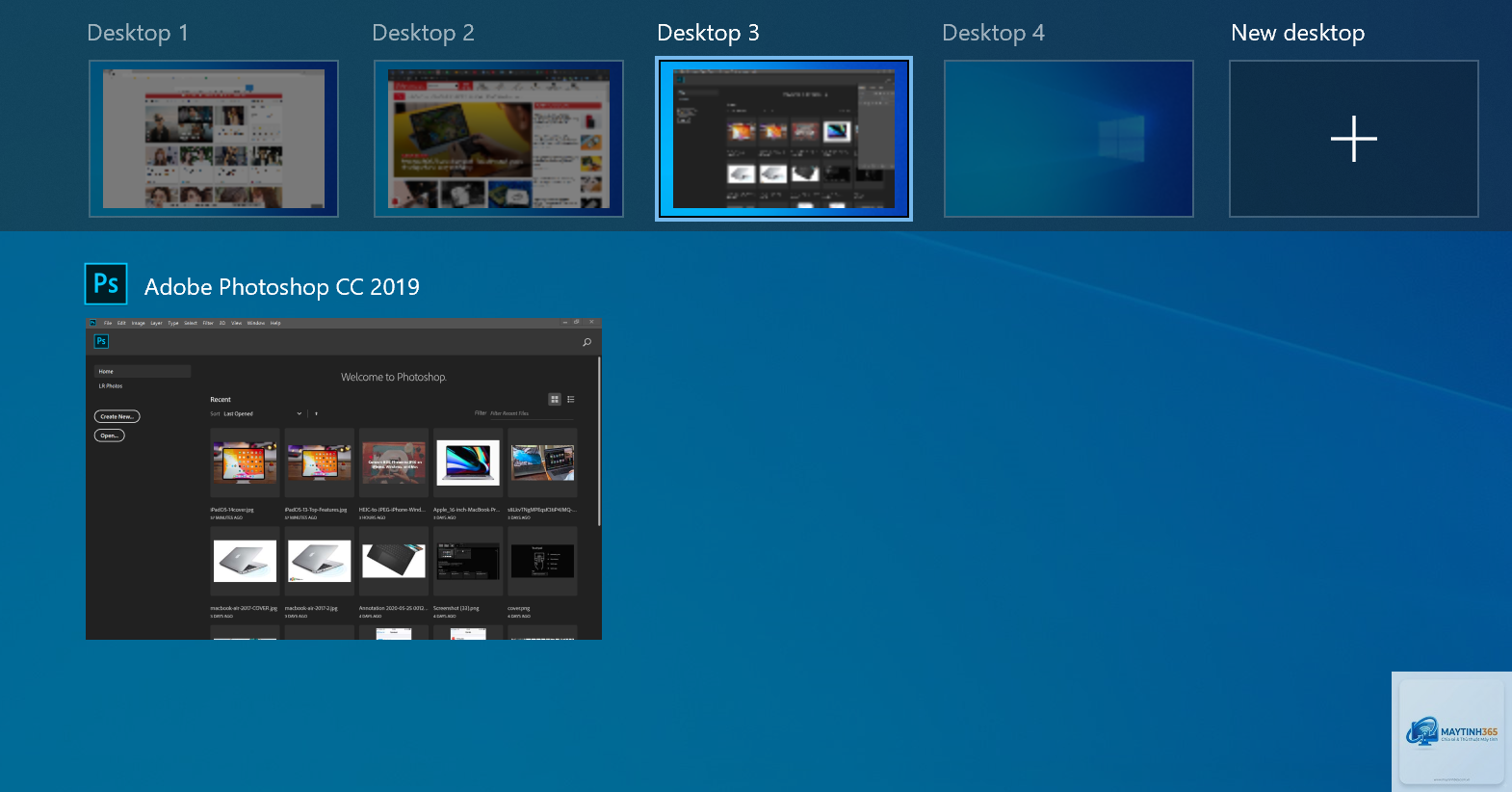1512x792 pixels.
Task: Open the File menu in Photoshop
Action: (x=108, y=324)
